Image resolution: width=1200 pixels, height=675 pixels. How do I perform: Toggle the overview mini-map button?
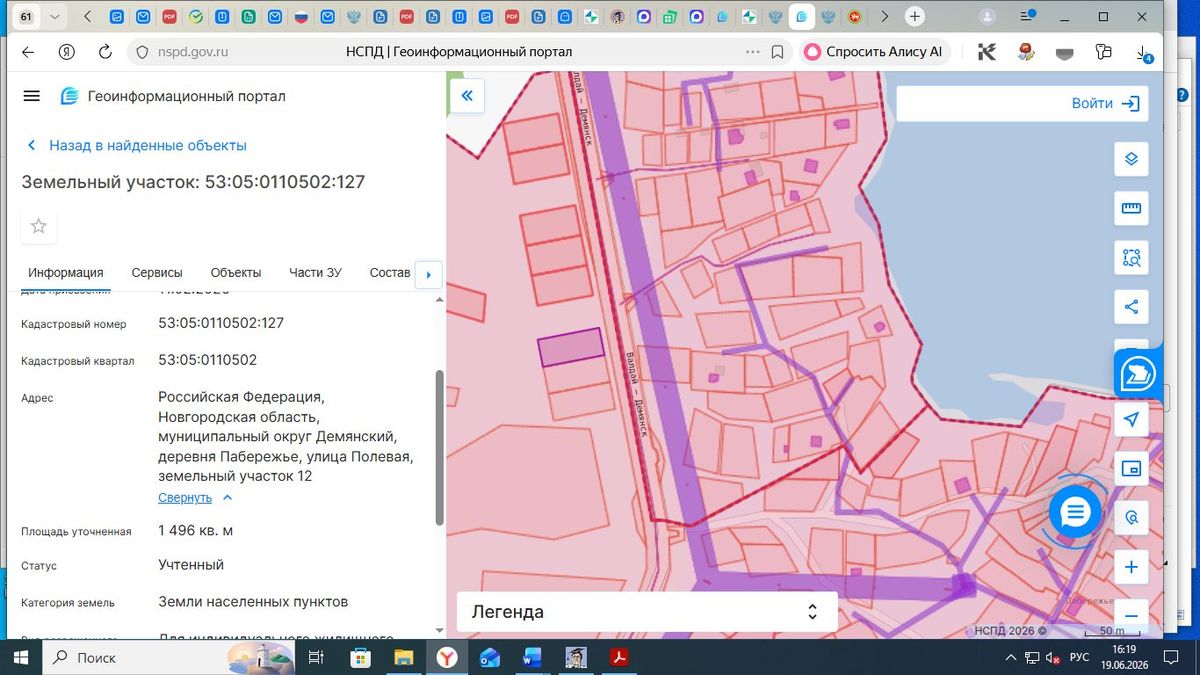click(1131, 468)
